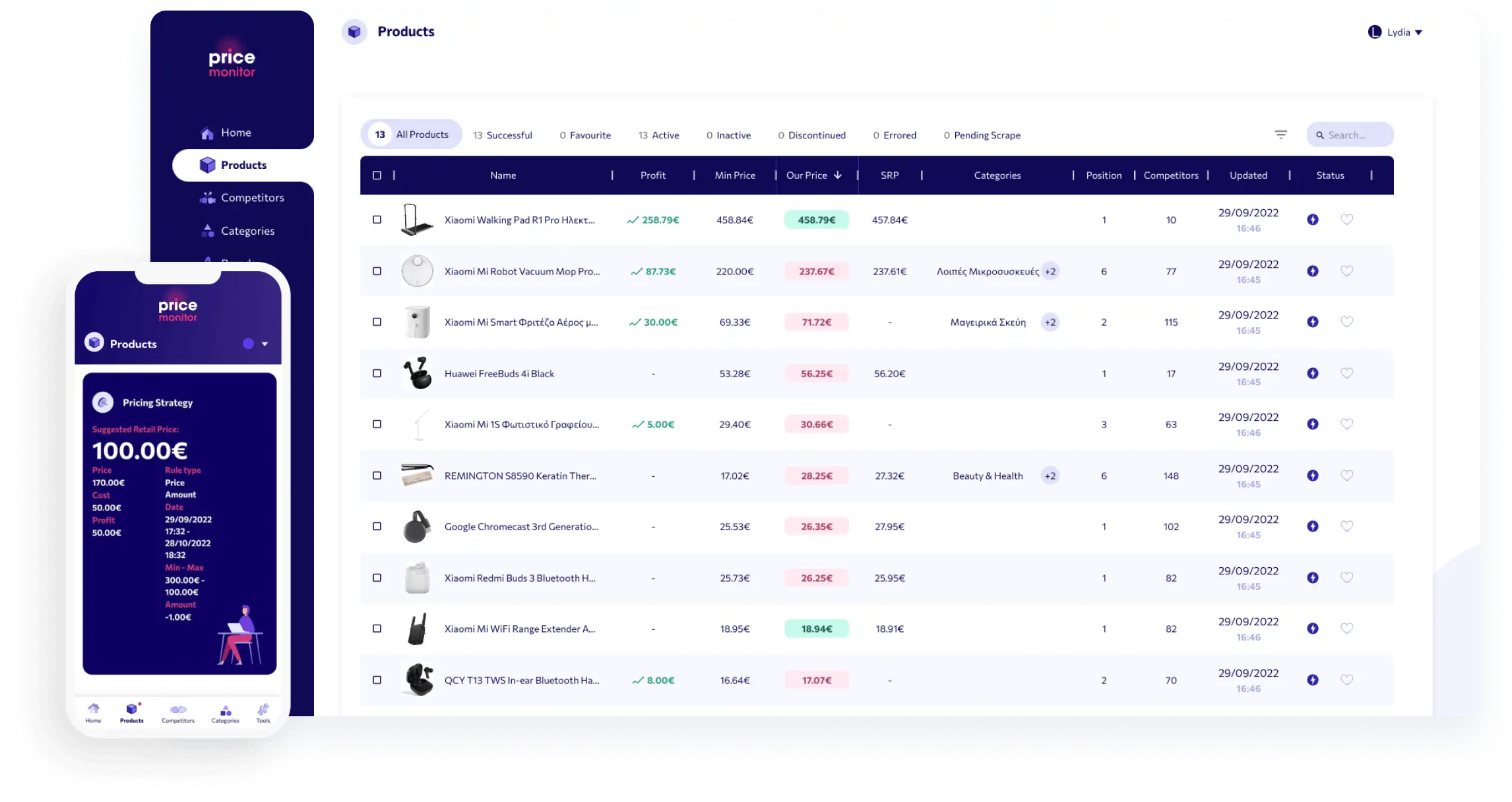This screenshot has width=1512, height=802.
Task: Switch to the Discontinued tab
Action: (811, 135)
